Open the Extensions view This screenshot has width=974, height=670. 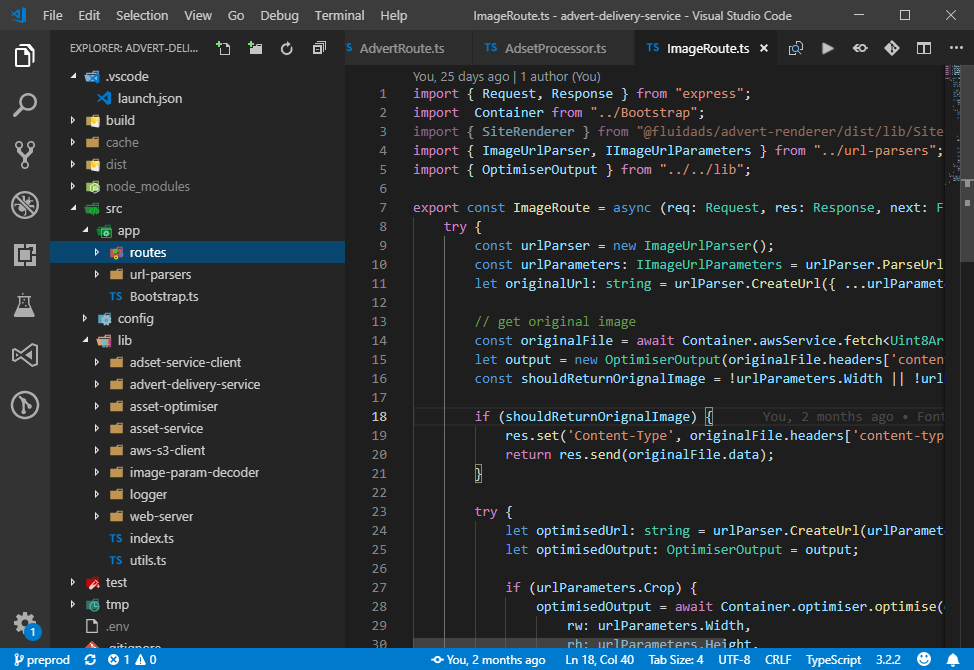[x=25, y=255]
